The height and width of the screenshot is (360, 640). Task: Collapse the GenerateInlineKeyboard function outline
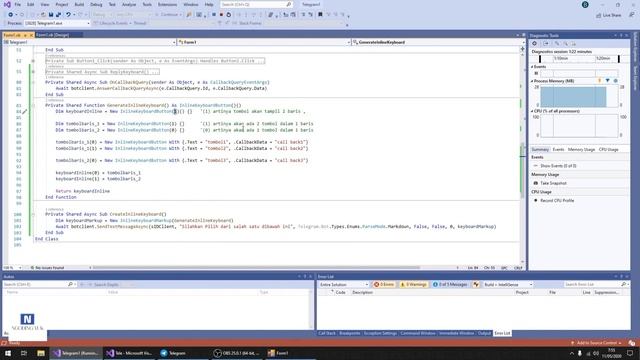pyautogui.click(x=33, y=105)
